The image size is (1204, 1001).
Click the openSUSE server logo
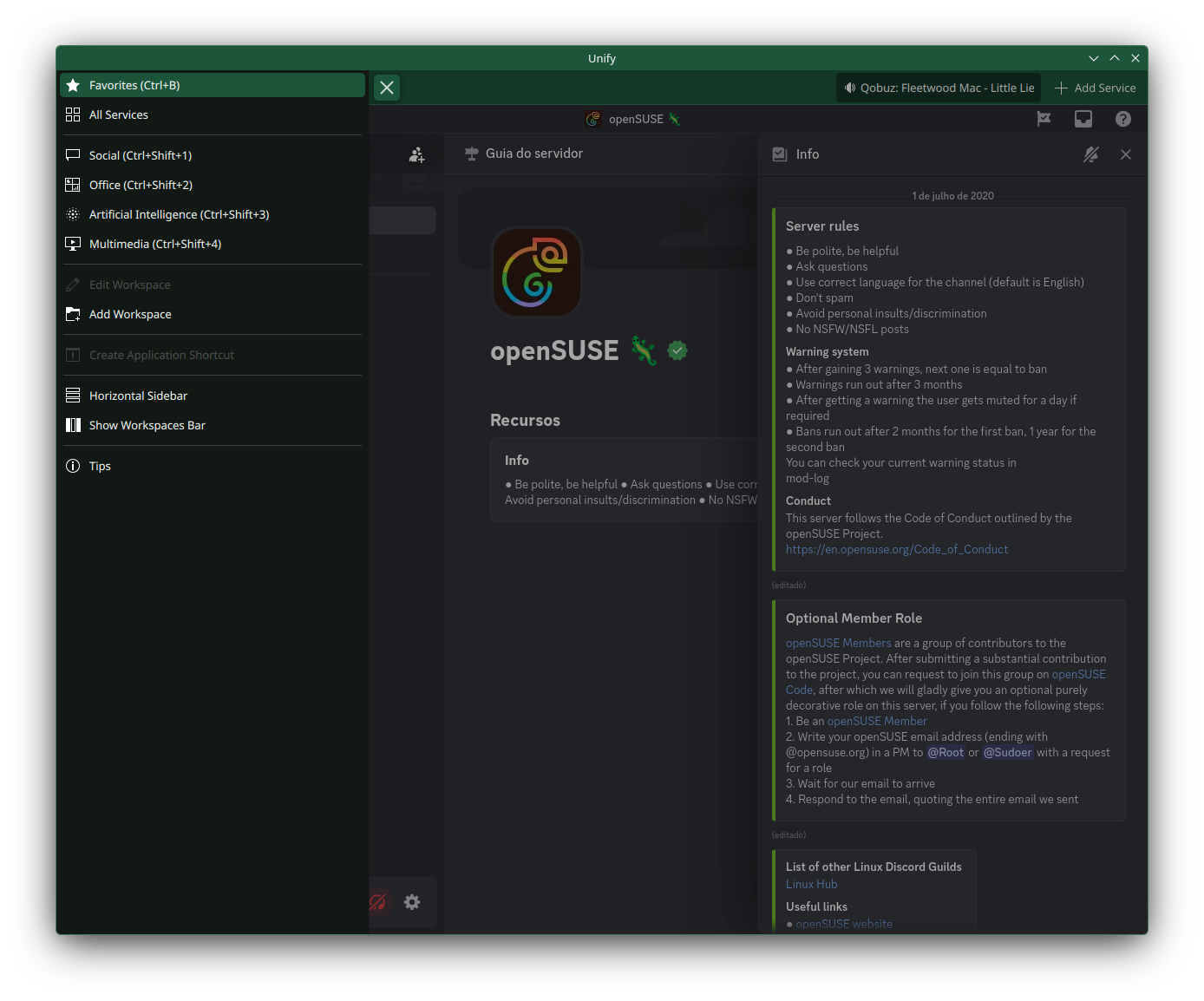[537, 272]
